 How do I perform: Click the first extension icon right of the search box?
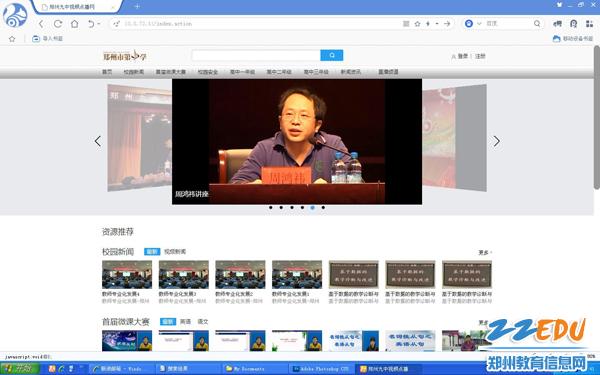tap(557, 24)
